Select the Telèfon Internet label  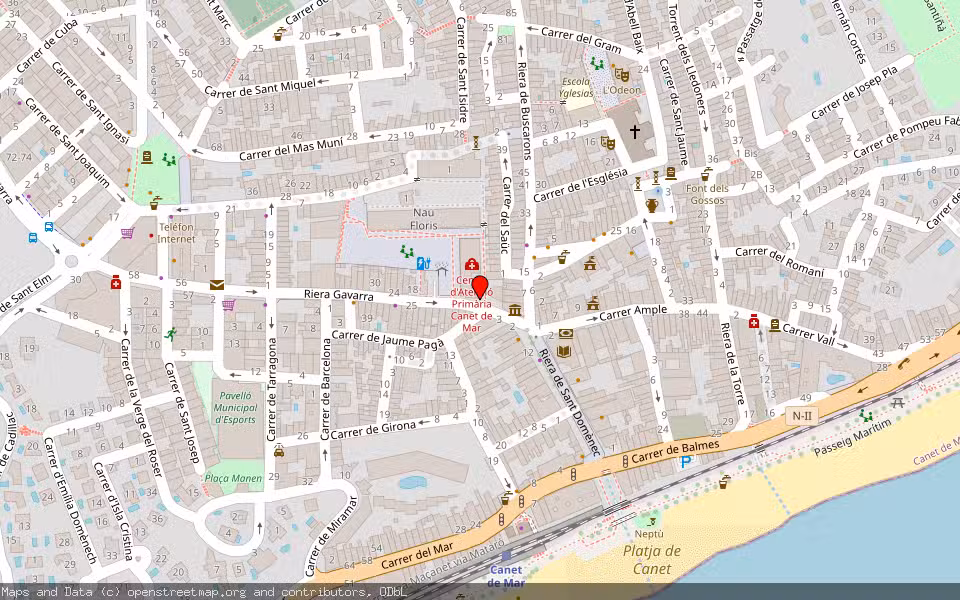[176, 233]
